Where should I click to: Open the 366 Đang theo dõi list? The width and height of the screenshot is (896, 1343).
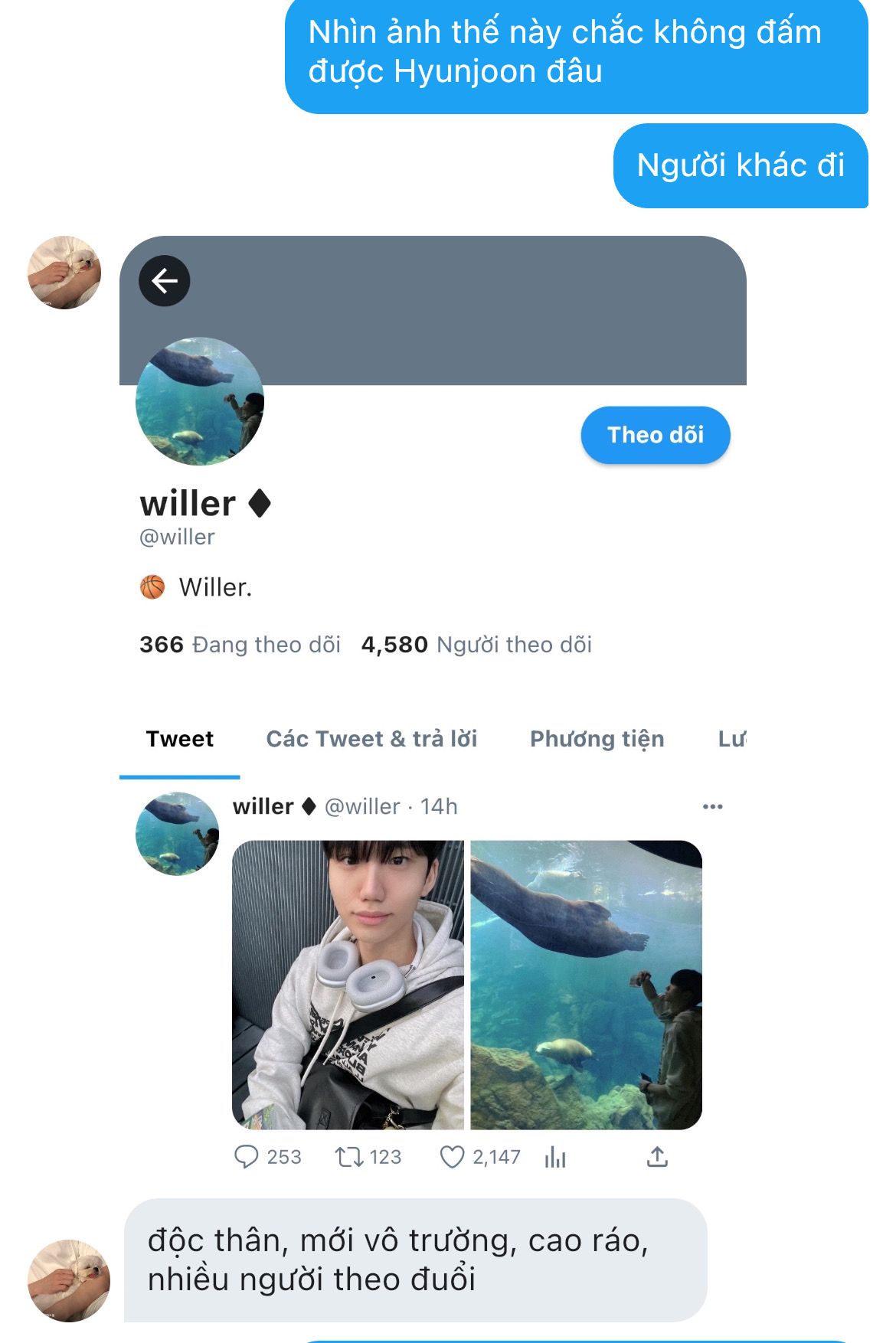(x=240, y=645)
